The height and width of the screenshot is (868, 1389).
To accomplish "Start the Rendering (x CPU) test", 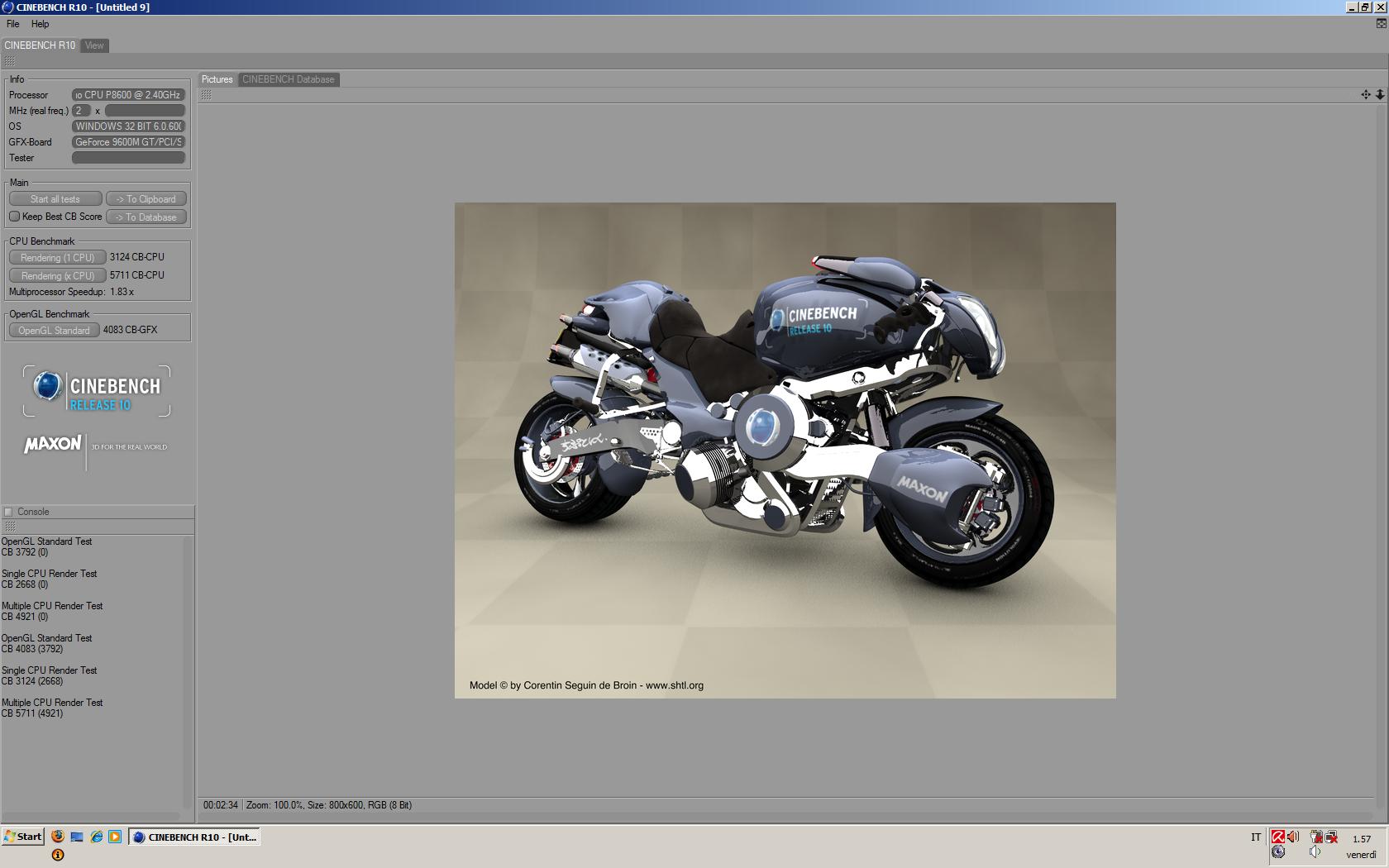I will (x=57, y=276).
